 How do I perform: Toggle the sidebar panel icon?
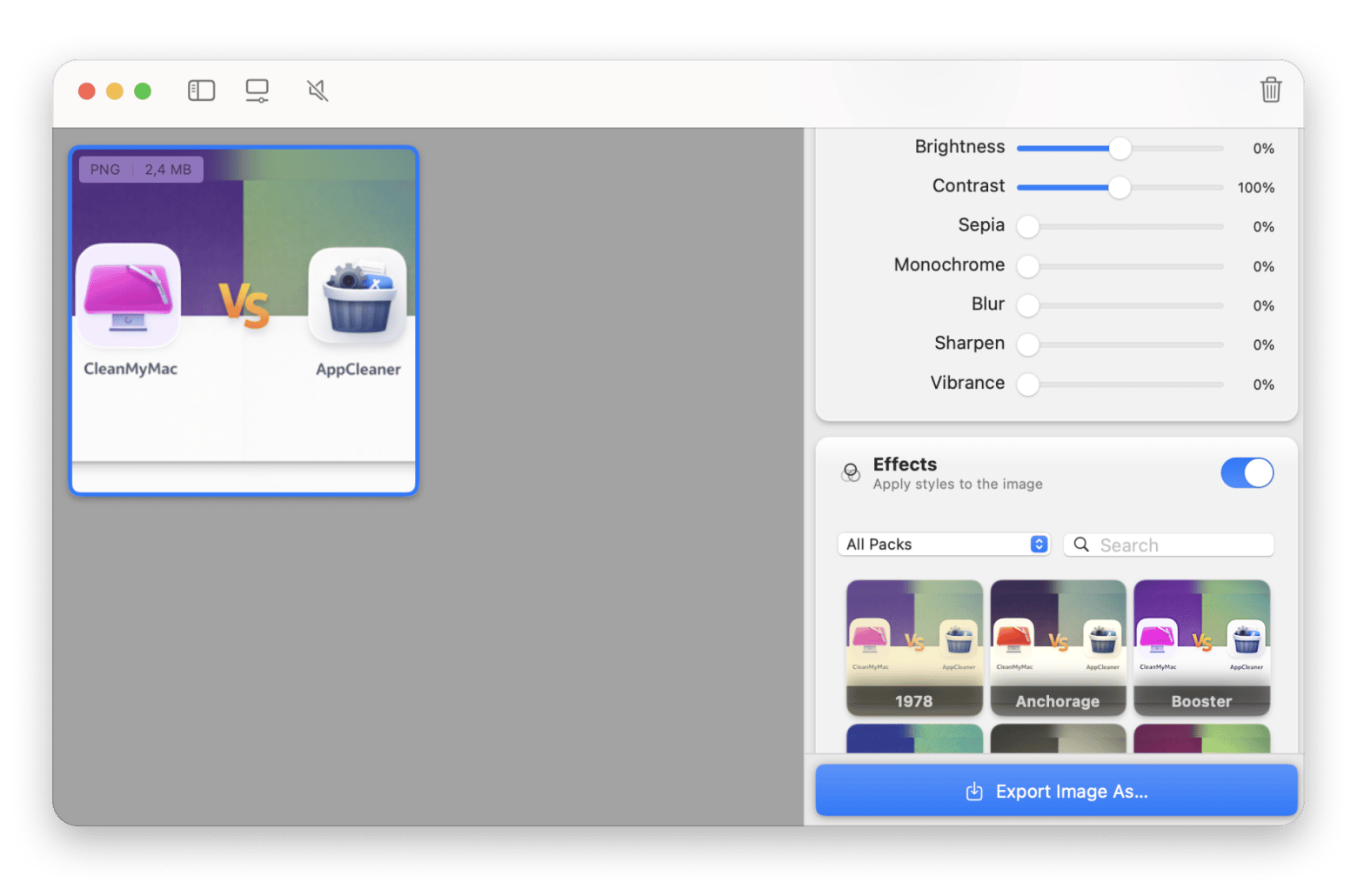(x=201, y=90)
